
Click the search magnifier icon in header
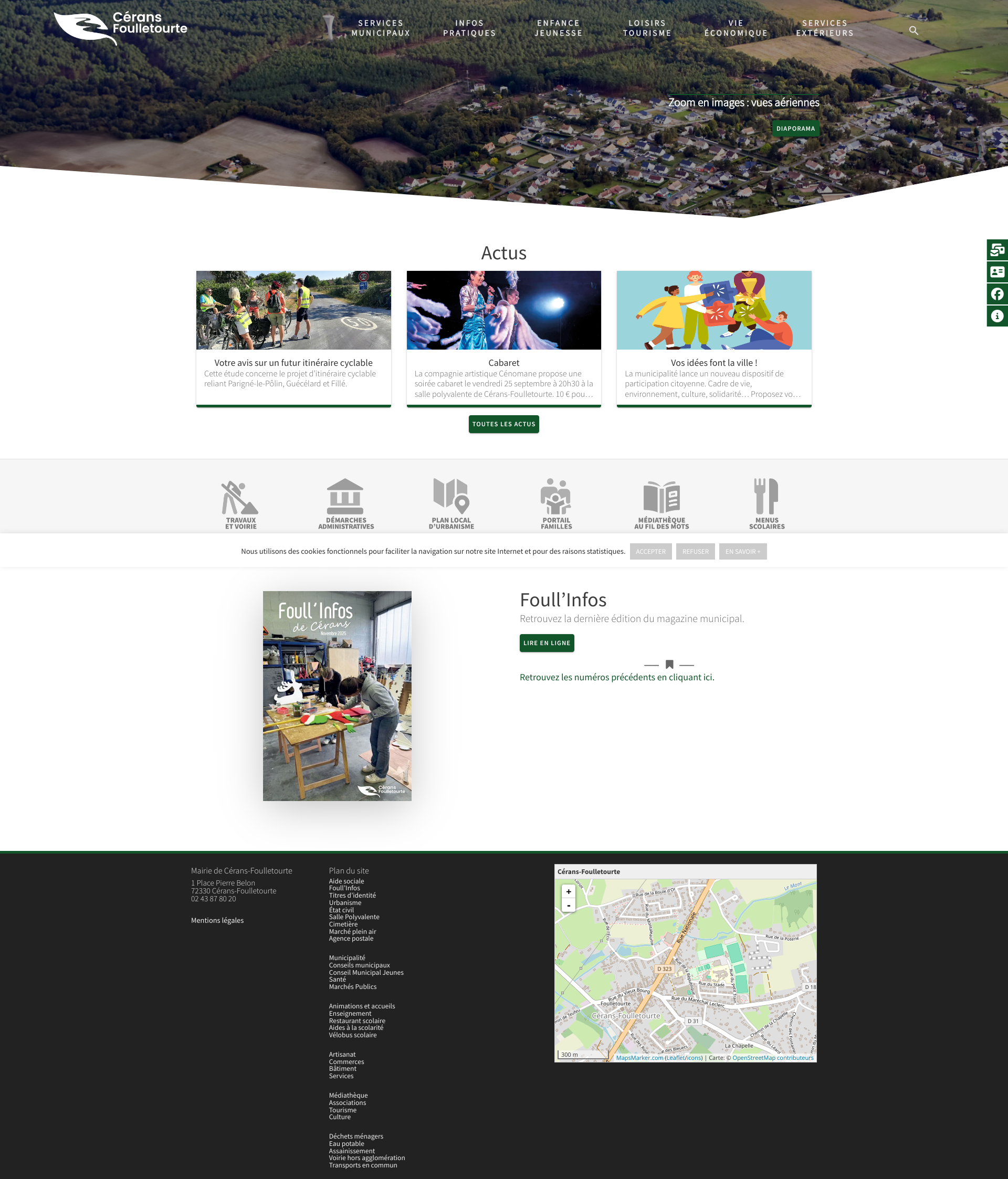pyautogui.click(x=913, y=30)
